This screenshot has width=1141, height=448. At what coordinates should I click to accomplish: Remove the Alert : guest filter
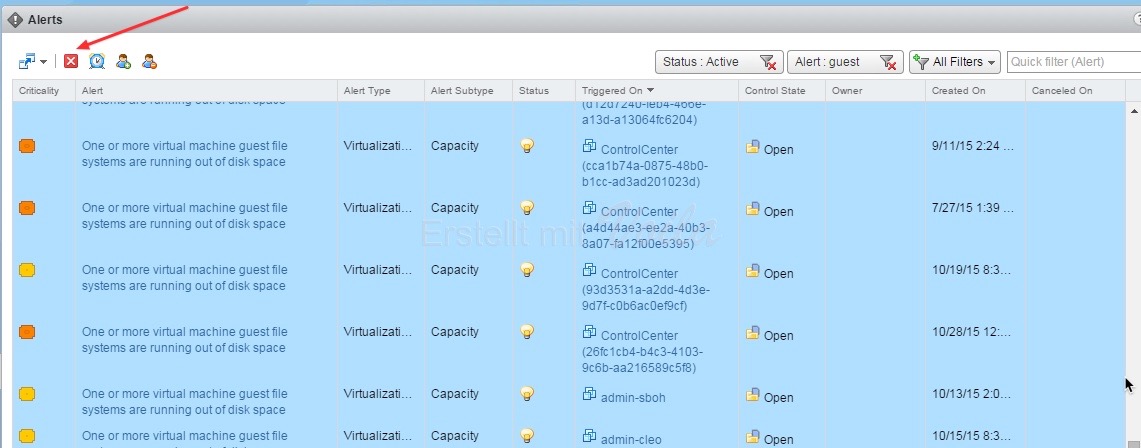coord(888,62)
